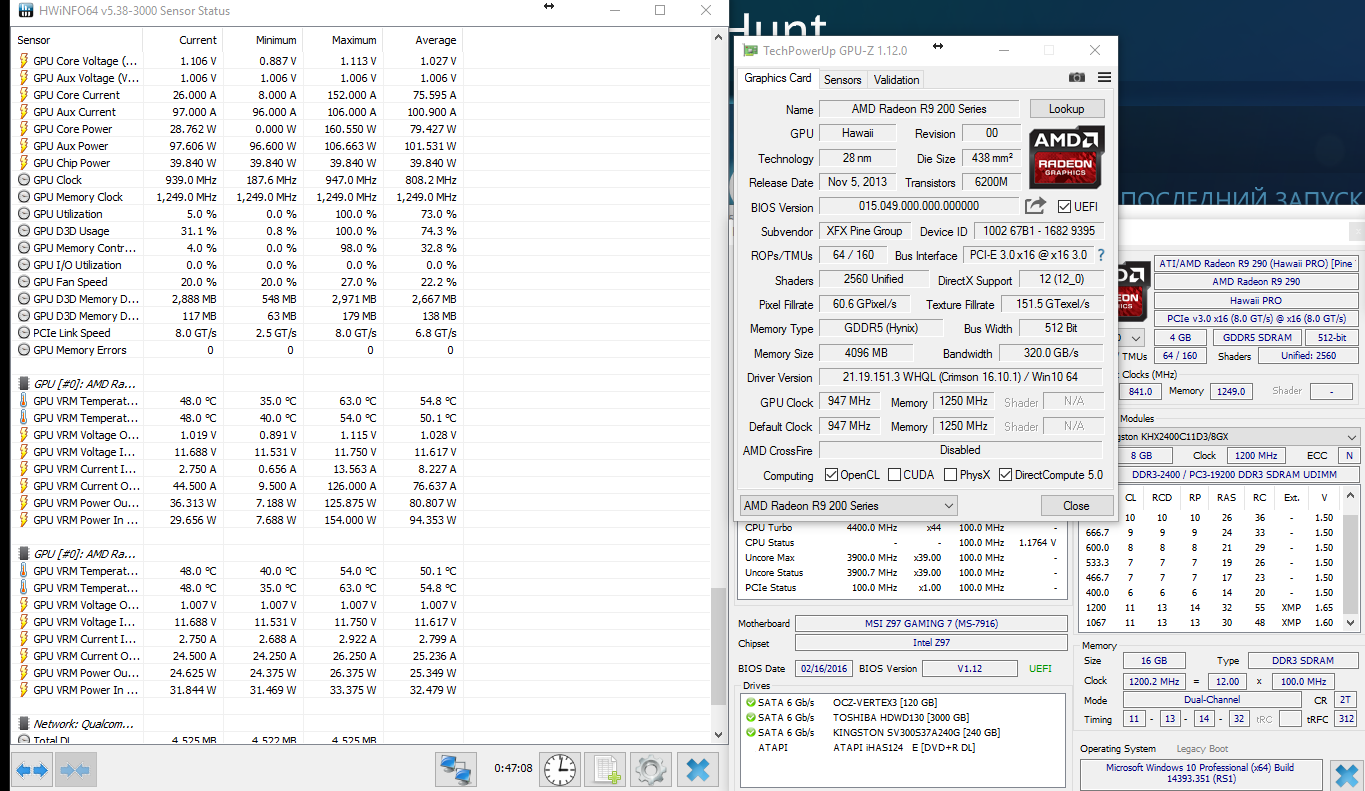The image size is (1365, 791).
Task: Open the GPU-Z hamburger menu
Action: (x=1104, y=78)
